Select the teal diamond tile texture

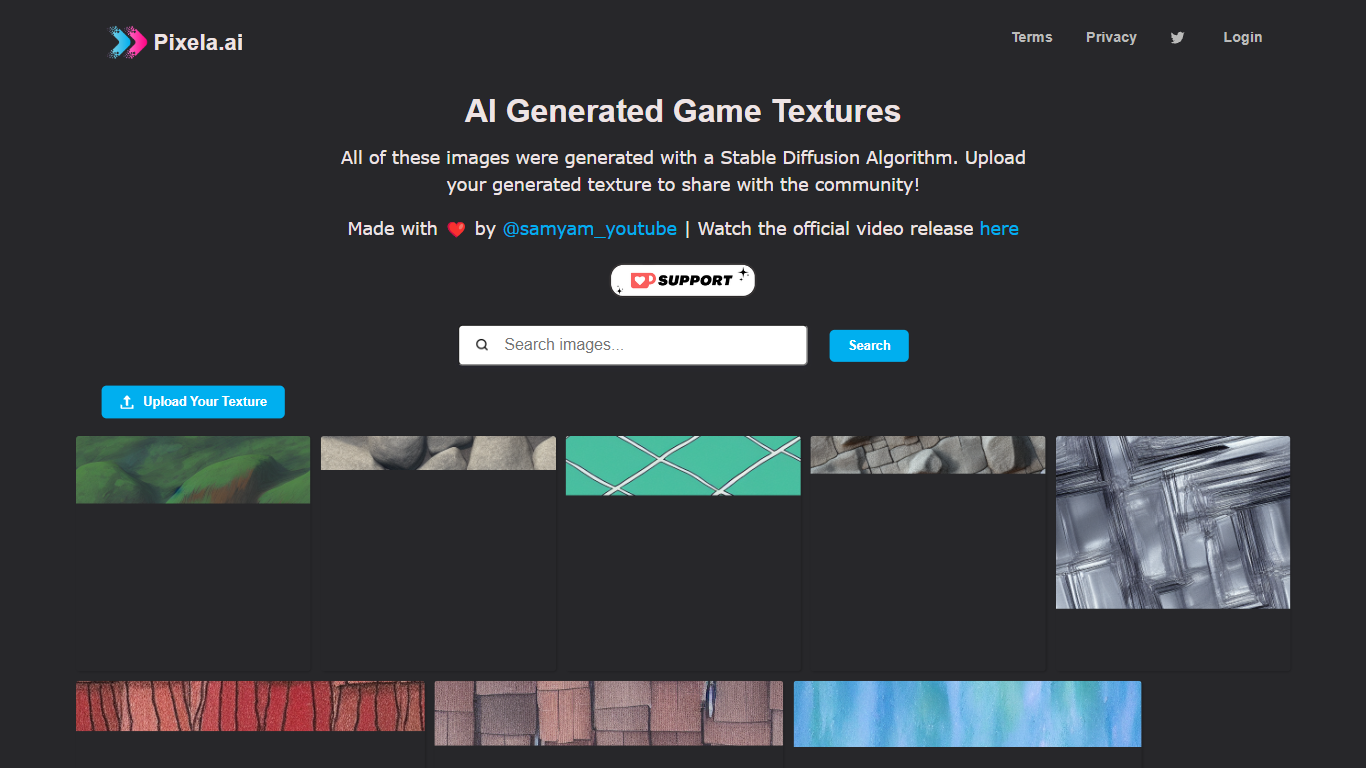tap(683, 465)
